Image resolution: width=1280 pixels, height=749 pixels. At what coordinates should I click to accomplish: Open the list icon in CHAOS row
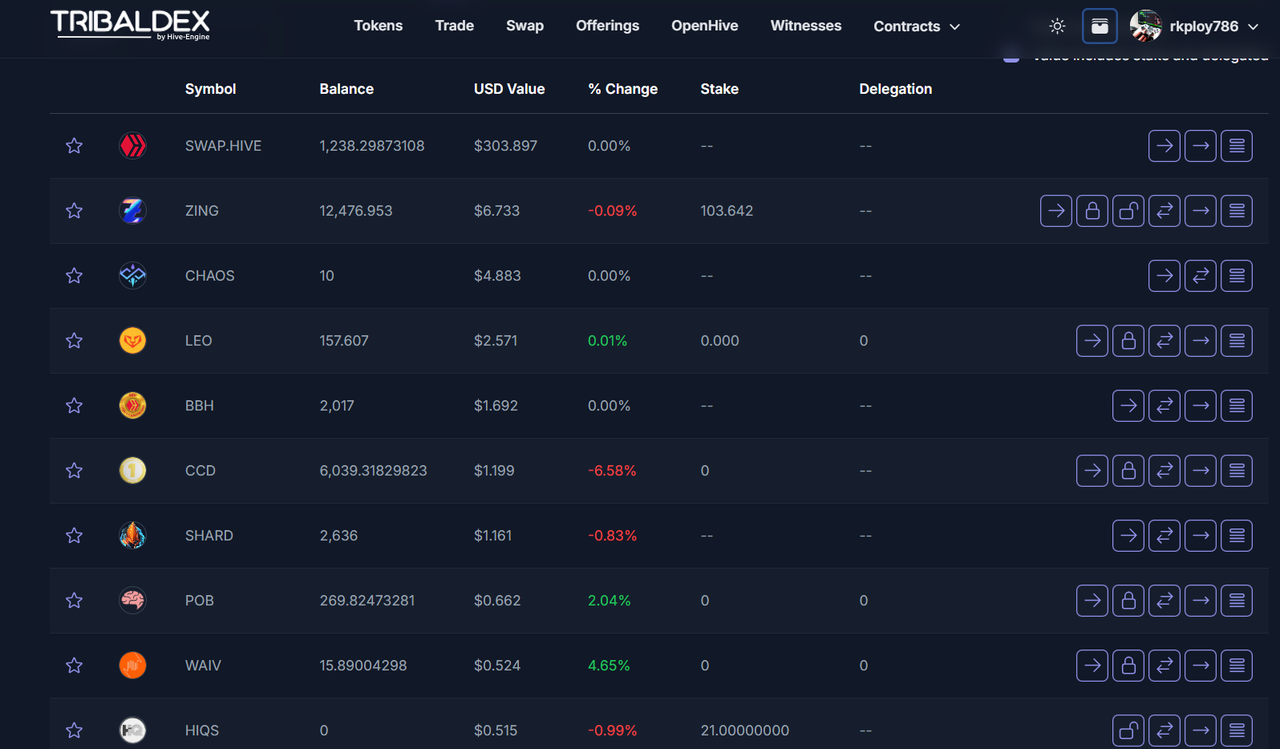tap(1236, 276)
